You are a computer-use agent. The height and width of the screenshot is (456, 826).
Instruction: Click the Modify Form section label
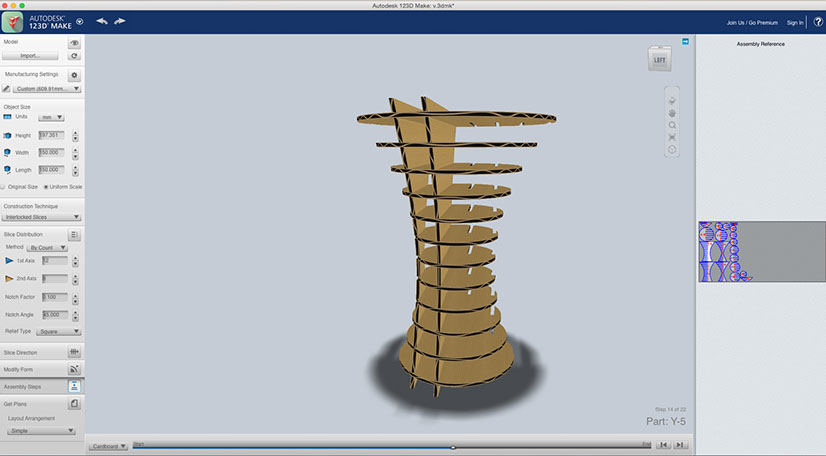(18, 370)
